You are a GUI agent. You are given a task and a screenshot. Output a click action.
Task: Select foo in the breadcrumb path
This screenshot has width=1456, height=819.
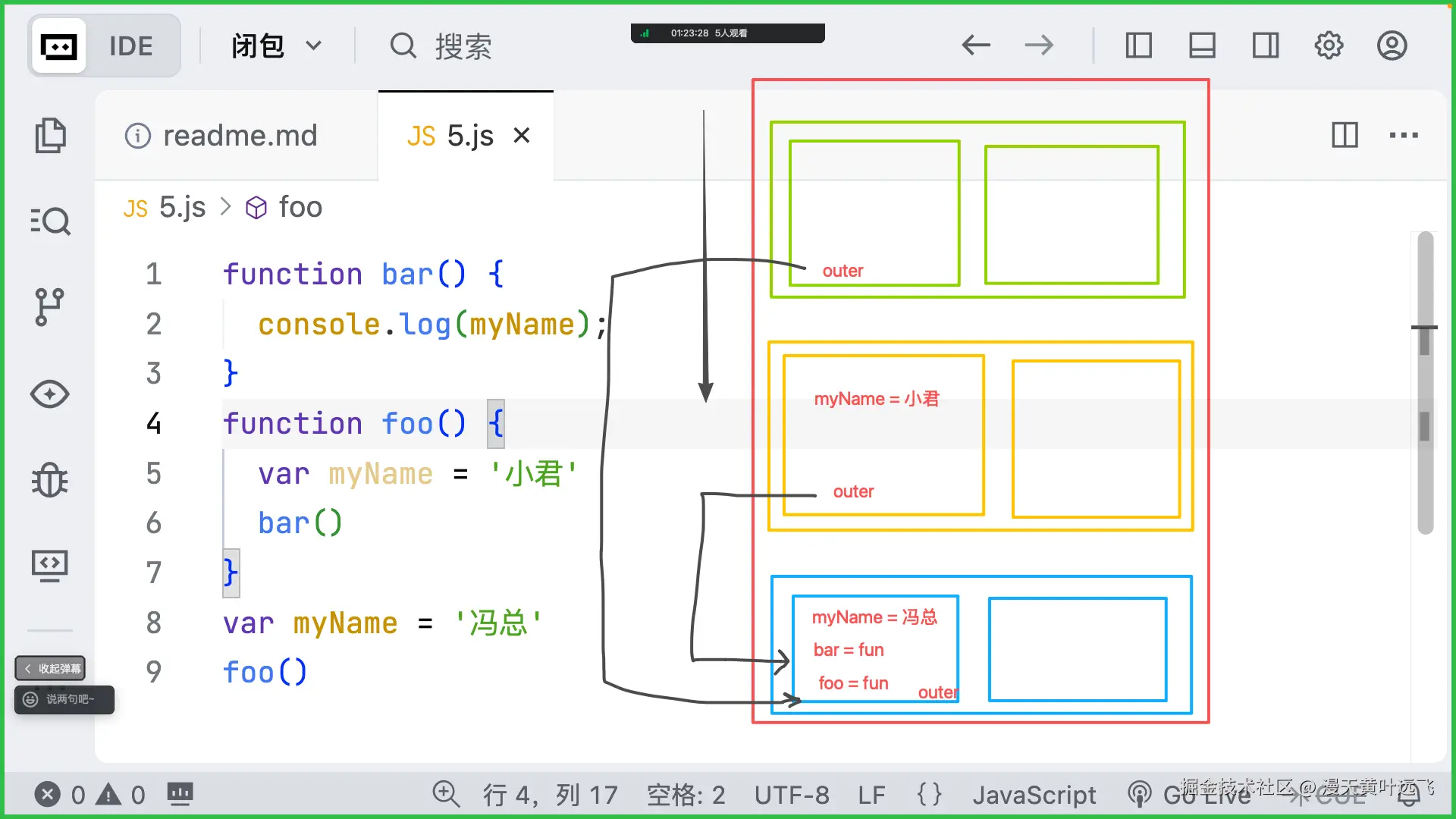(300, 206)
